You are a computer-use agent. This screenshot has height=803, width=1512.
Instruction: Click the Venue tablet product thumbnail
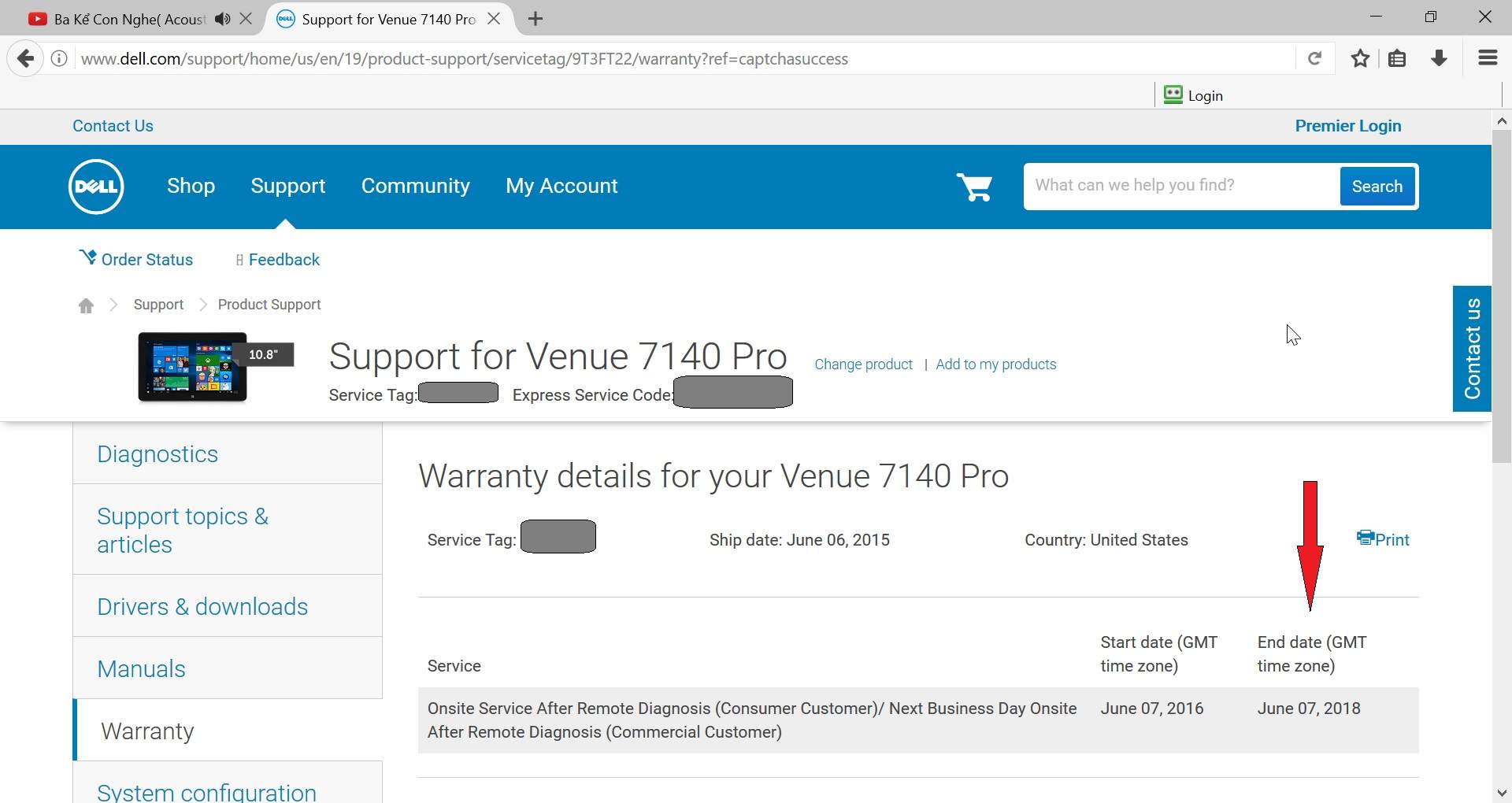pos(193,367)
